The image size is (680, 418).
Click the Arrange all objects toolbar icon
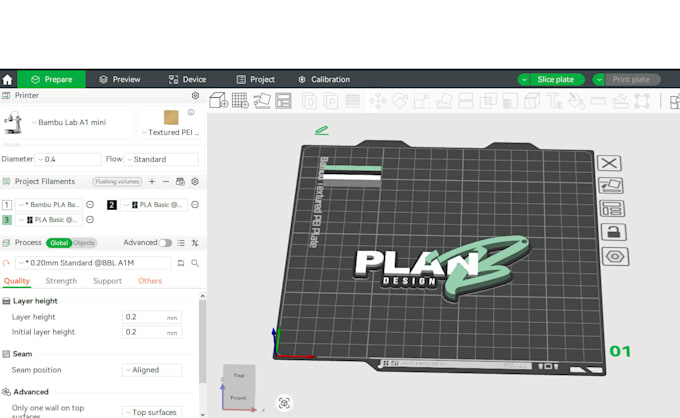pos(283,101)
